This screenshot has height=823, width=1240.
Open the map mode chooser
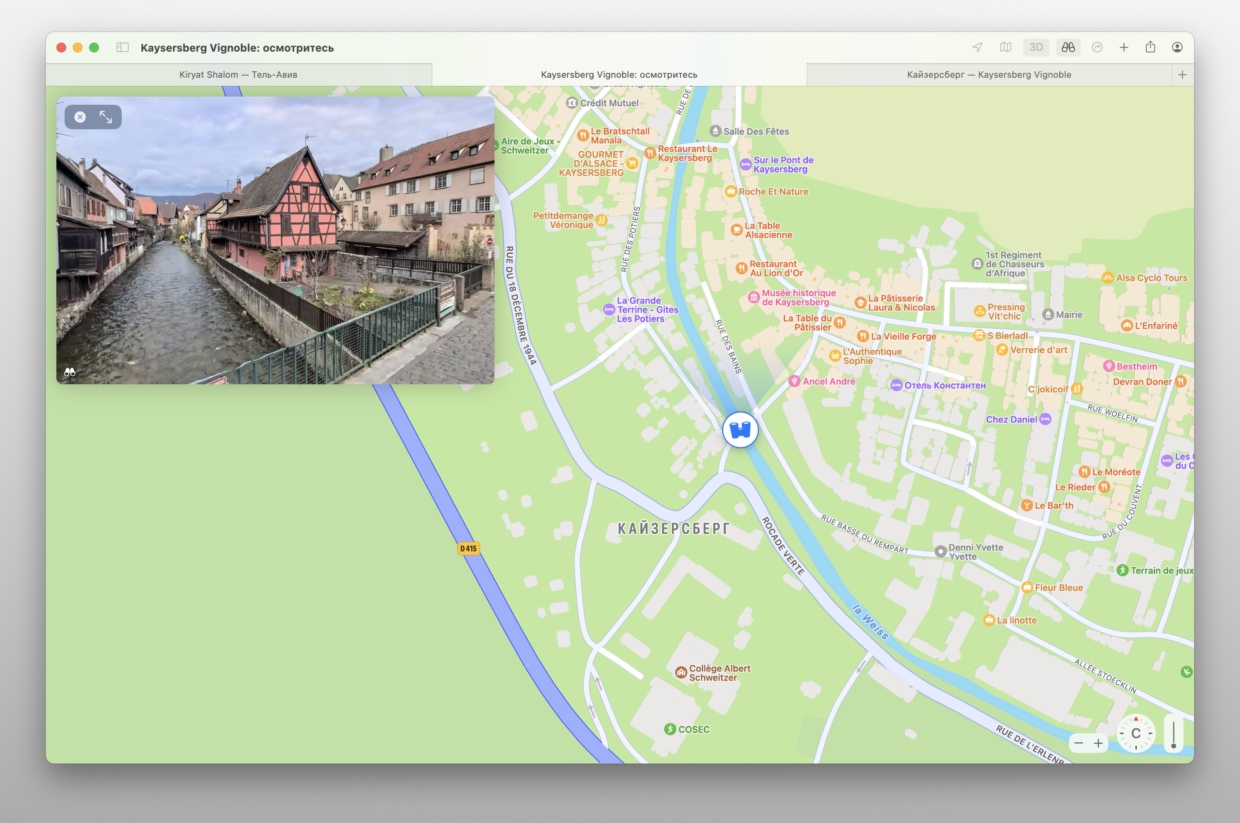tap(1005, 47)
